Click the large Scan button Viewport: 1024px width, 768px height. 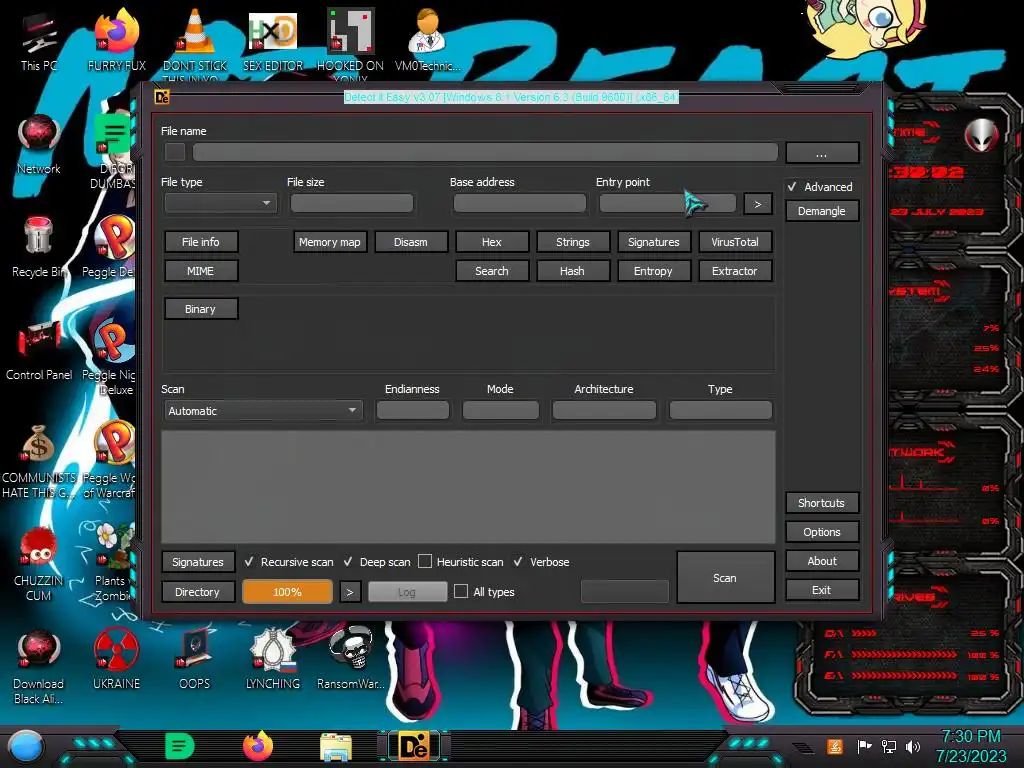(x=726, y=577)
